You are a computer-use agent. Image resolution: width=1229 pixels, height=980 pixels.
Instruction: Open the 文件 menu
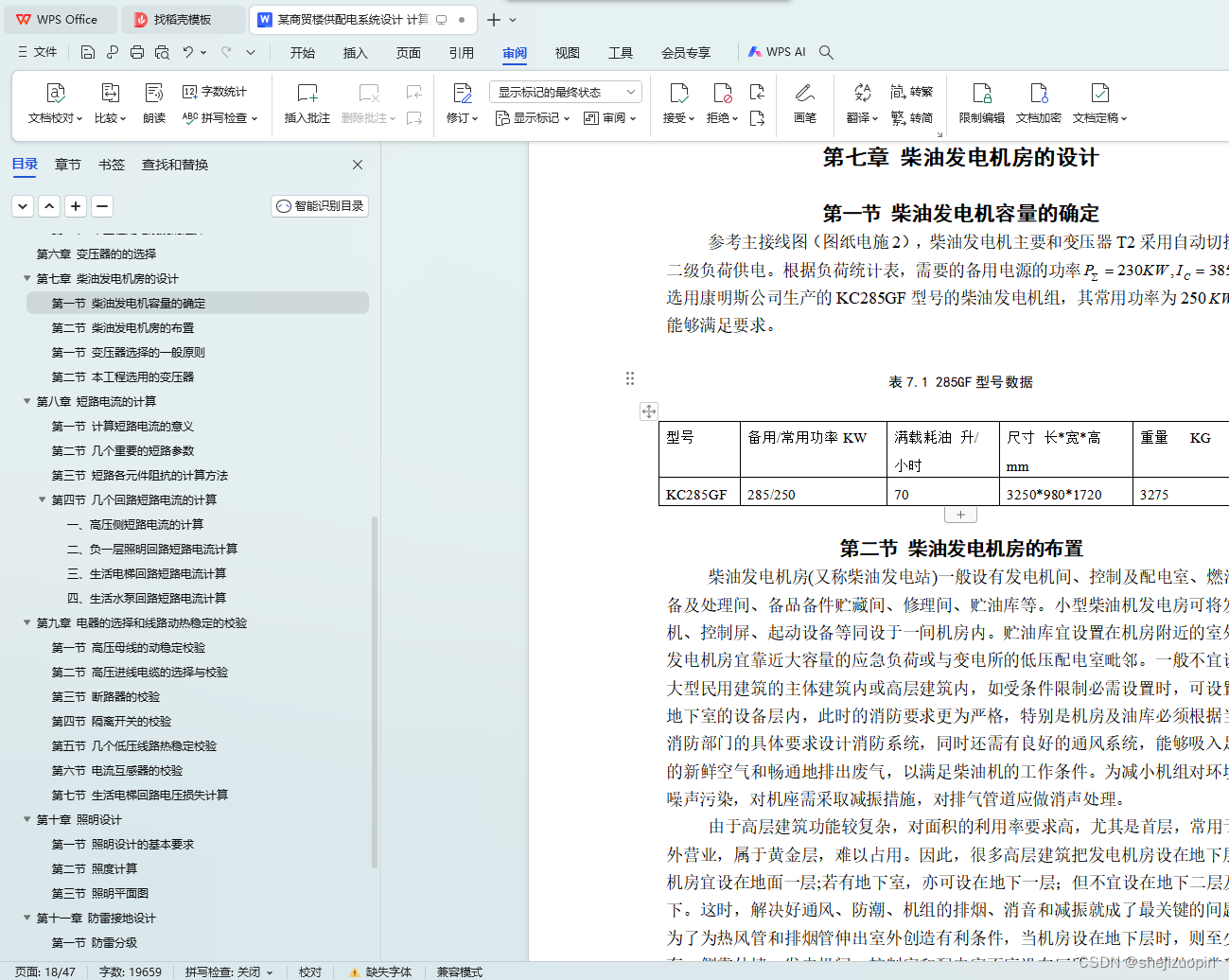pyautogui.click(x=38, y=52)
